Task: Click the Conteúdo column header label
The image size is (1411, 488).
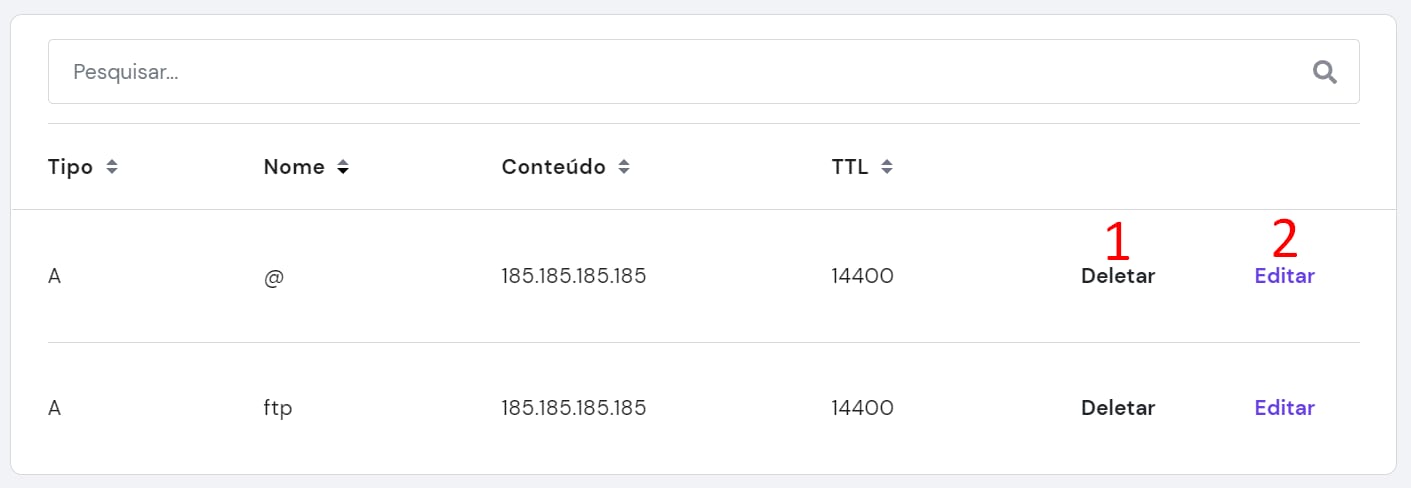Action: pyautogui.click(x=553, y=168)
